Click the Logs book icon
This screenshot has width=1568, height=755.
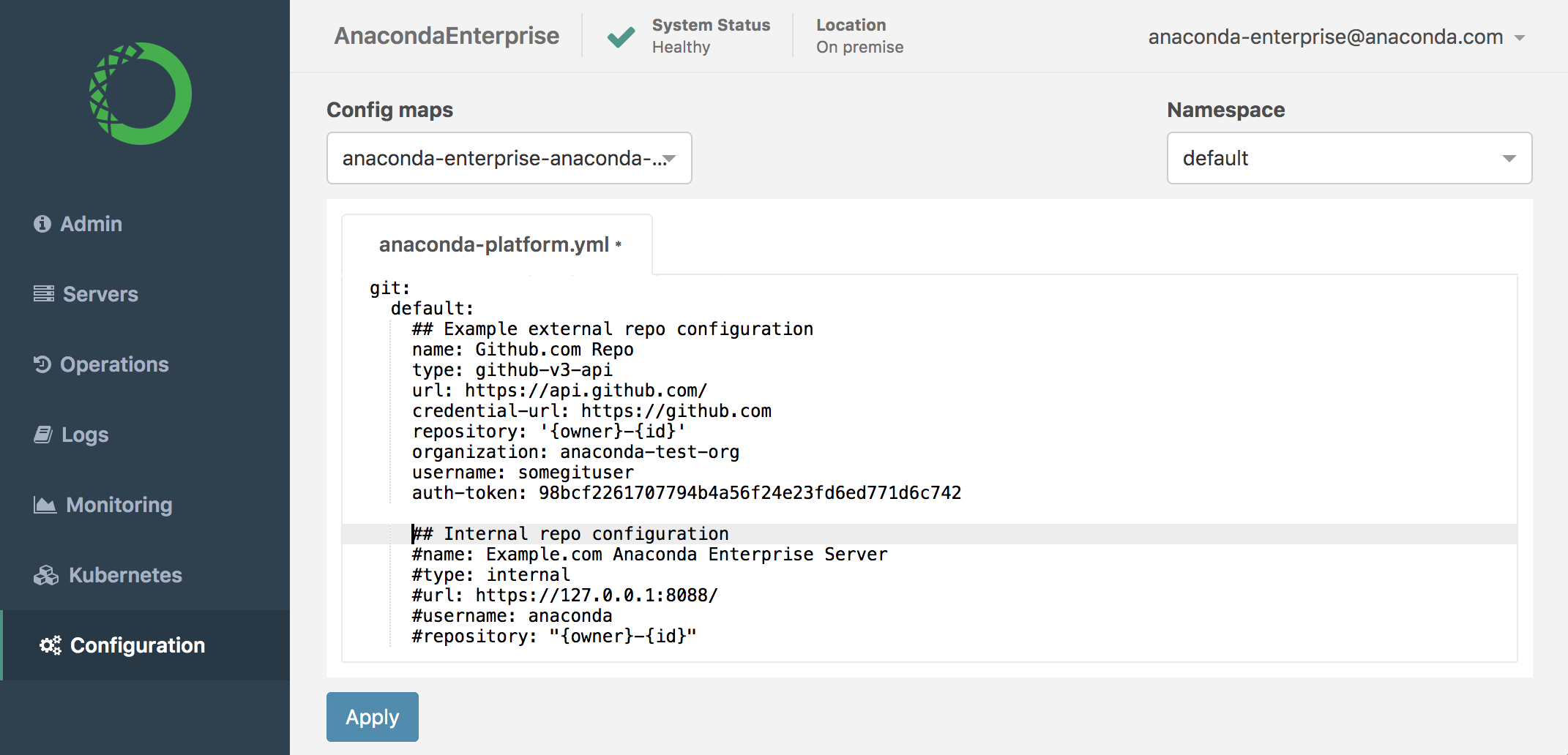click(43, 435)
